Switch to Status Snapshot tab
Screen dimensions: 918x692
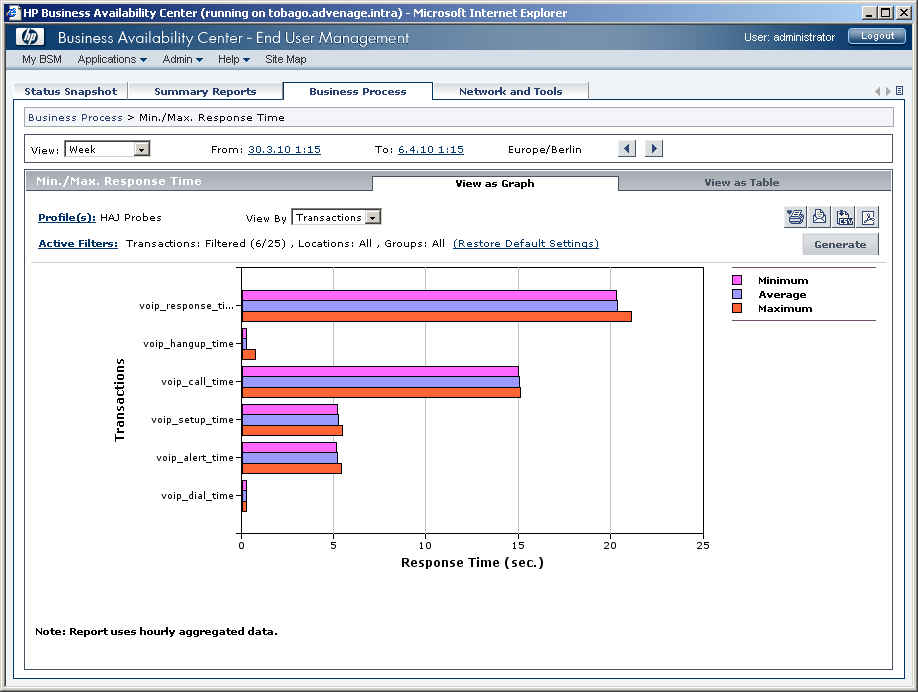coord(70,91)
